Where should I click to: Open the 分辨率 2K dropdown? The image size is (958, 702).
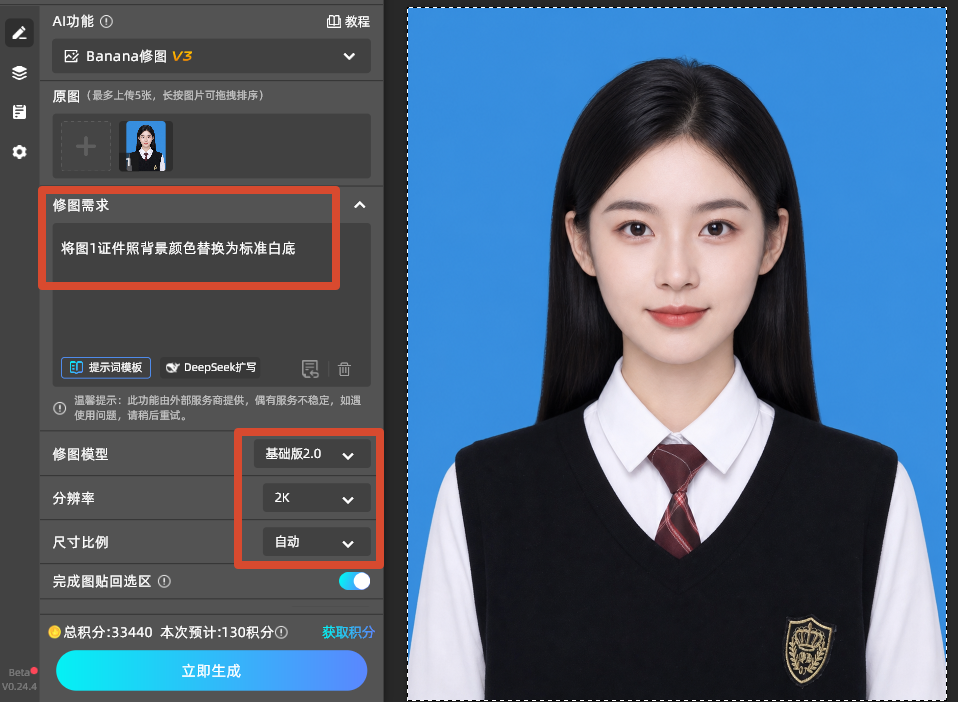tap(316, 498)
